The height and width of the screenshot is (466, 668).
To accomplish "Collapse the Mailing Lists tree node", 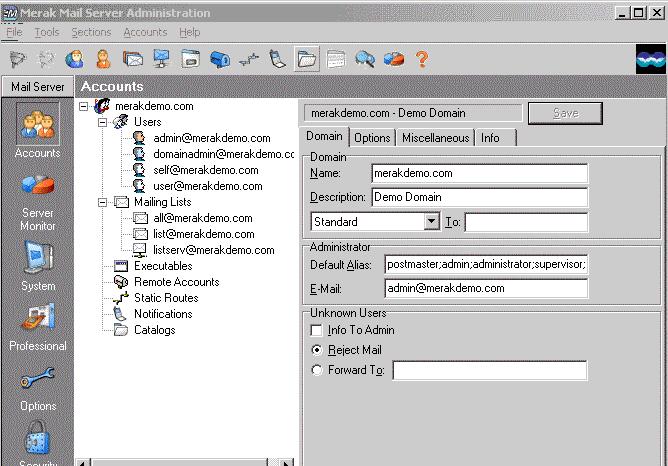I will 103,202.
